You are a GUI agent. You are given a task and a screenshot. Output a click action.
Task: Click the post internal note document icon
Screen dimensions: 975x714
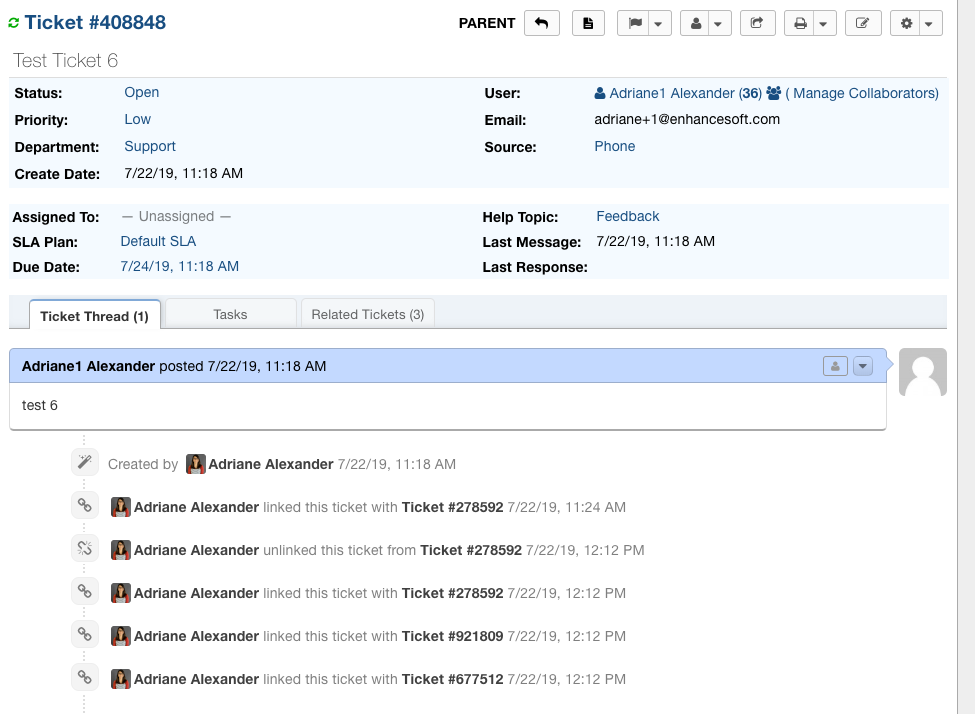588,23
